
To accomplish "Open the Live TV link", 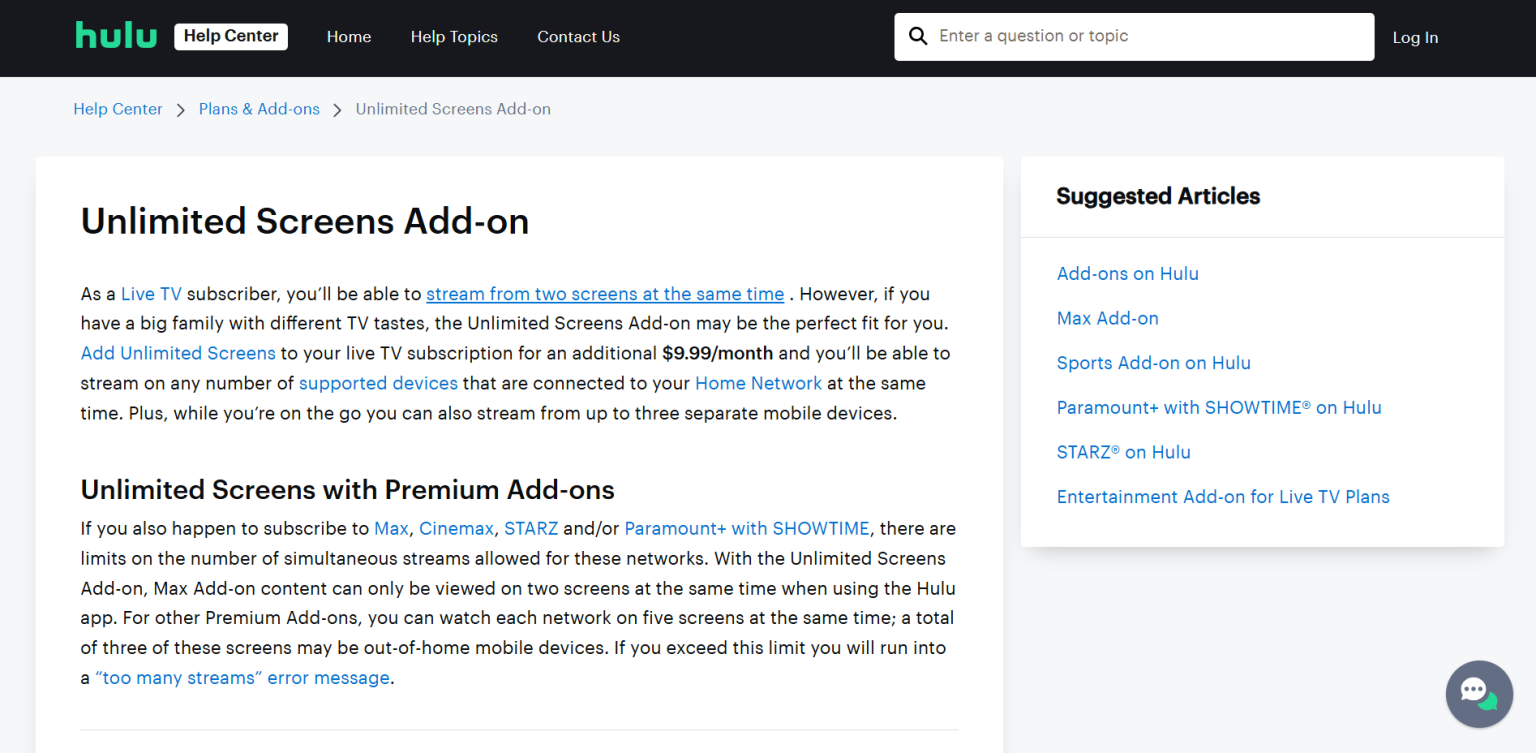I will click(151, 294).
